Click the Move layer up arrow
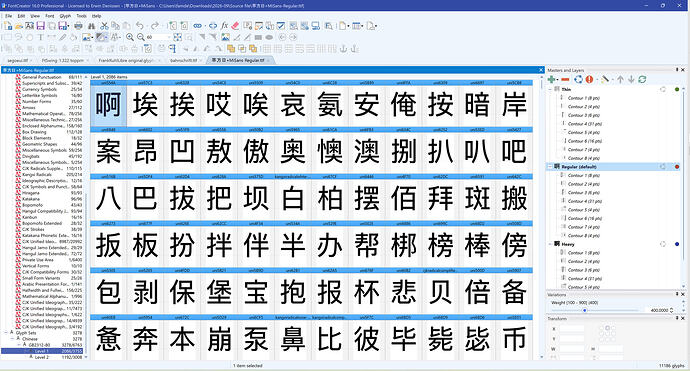This screenshot has width=690, height=371. point(620,79)
